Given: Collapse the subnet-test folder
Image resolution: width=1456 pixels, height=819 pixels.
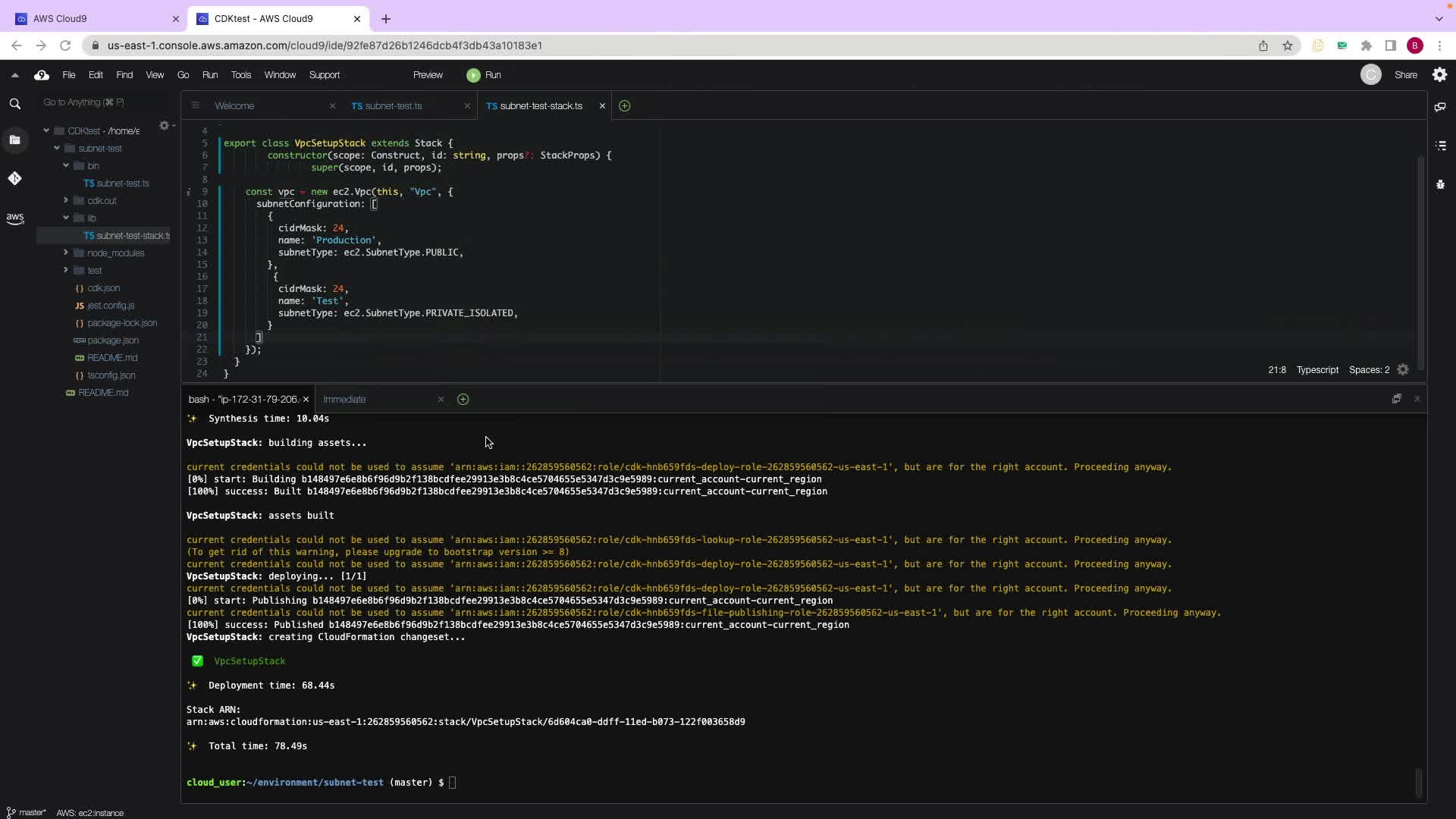Looking at the screenshot, I should point(57,149).
